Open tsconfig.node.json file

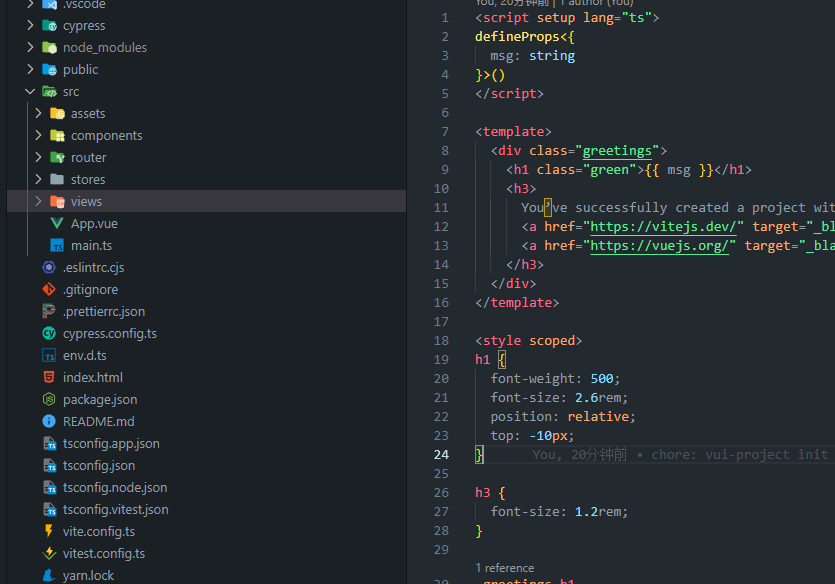(115, 488)
